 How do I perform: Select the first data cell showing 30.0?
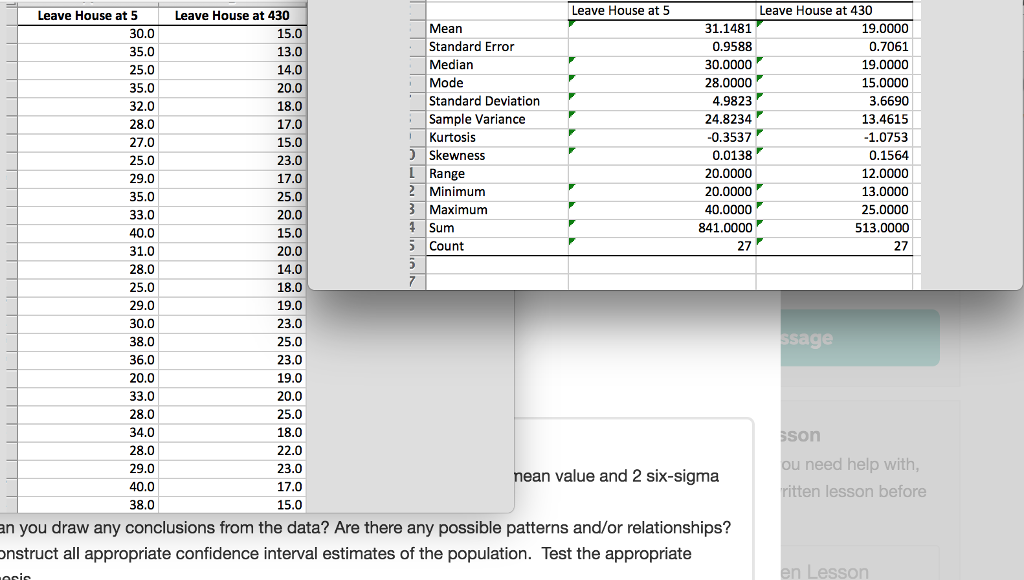[88, 34]
